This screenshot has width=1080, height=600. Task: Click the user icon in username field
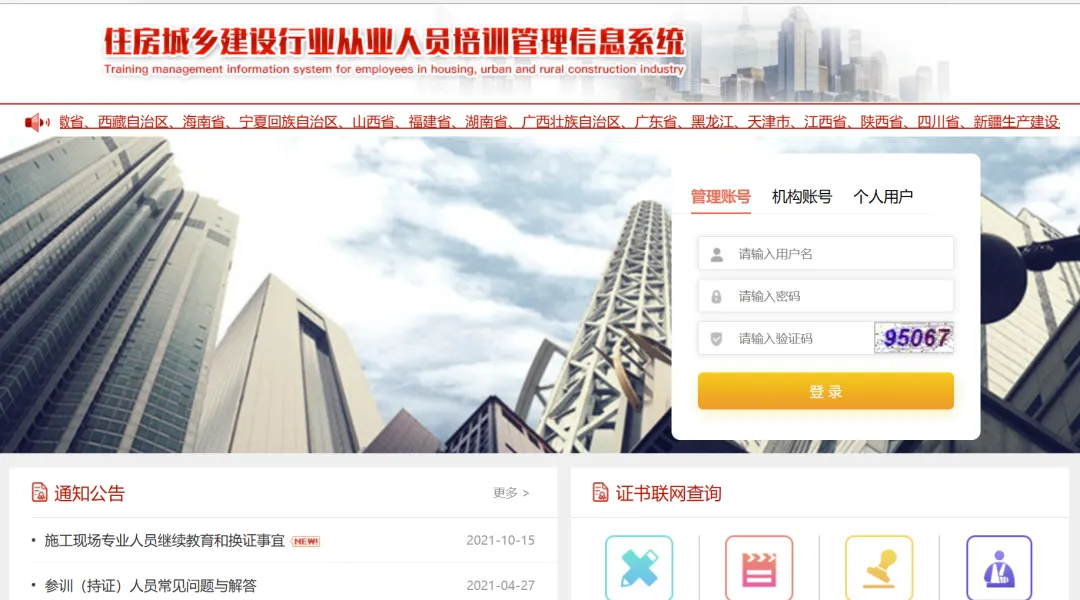point(716,254)
